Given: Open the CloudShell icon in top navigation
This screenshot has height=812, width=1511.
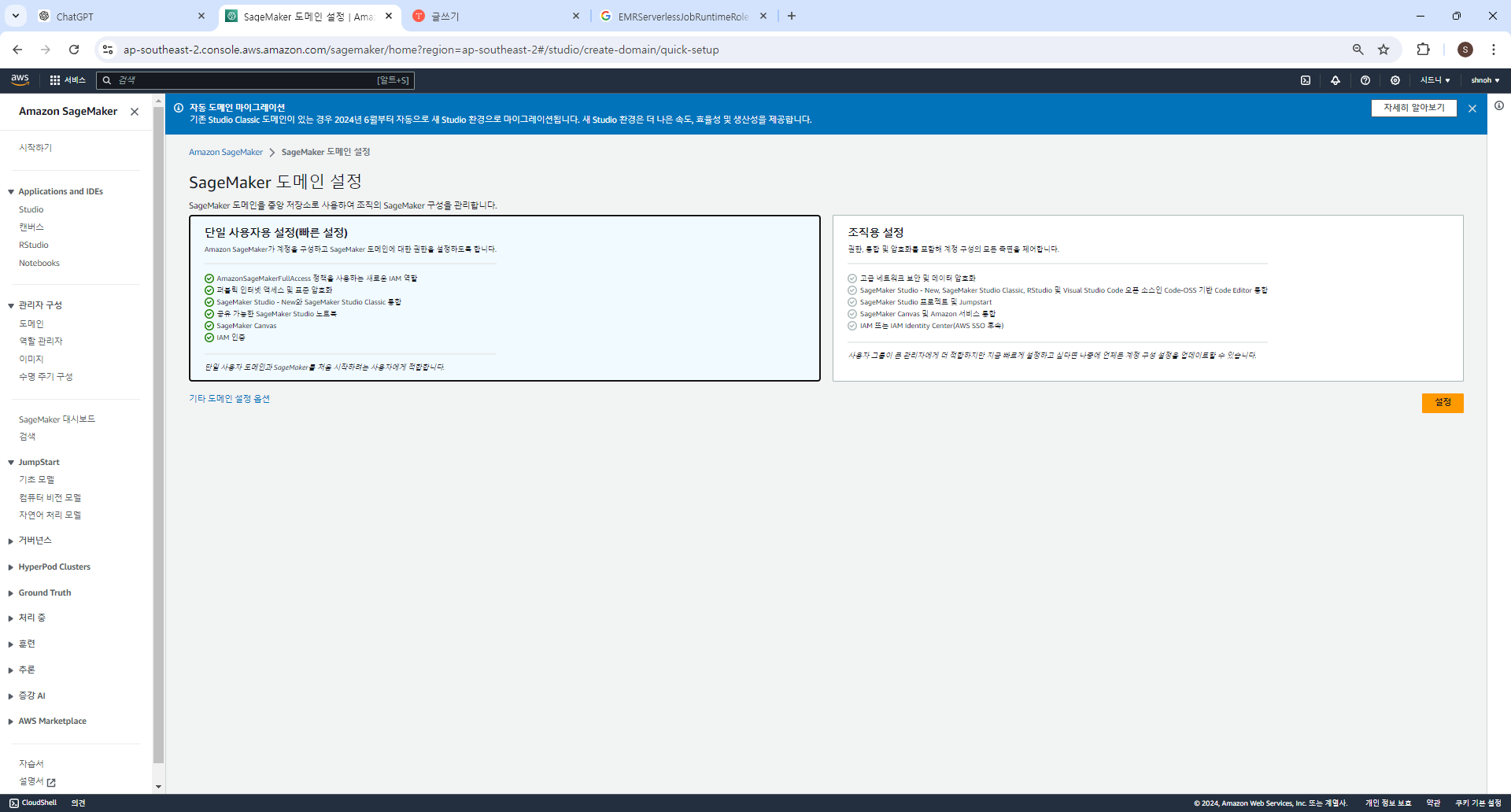Looking at the screenshot, I should pos(1306,80).
